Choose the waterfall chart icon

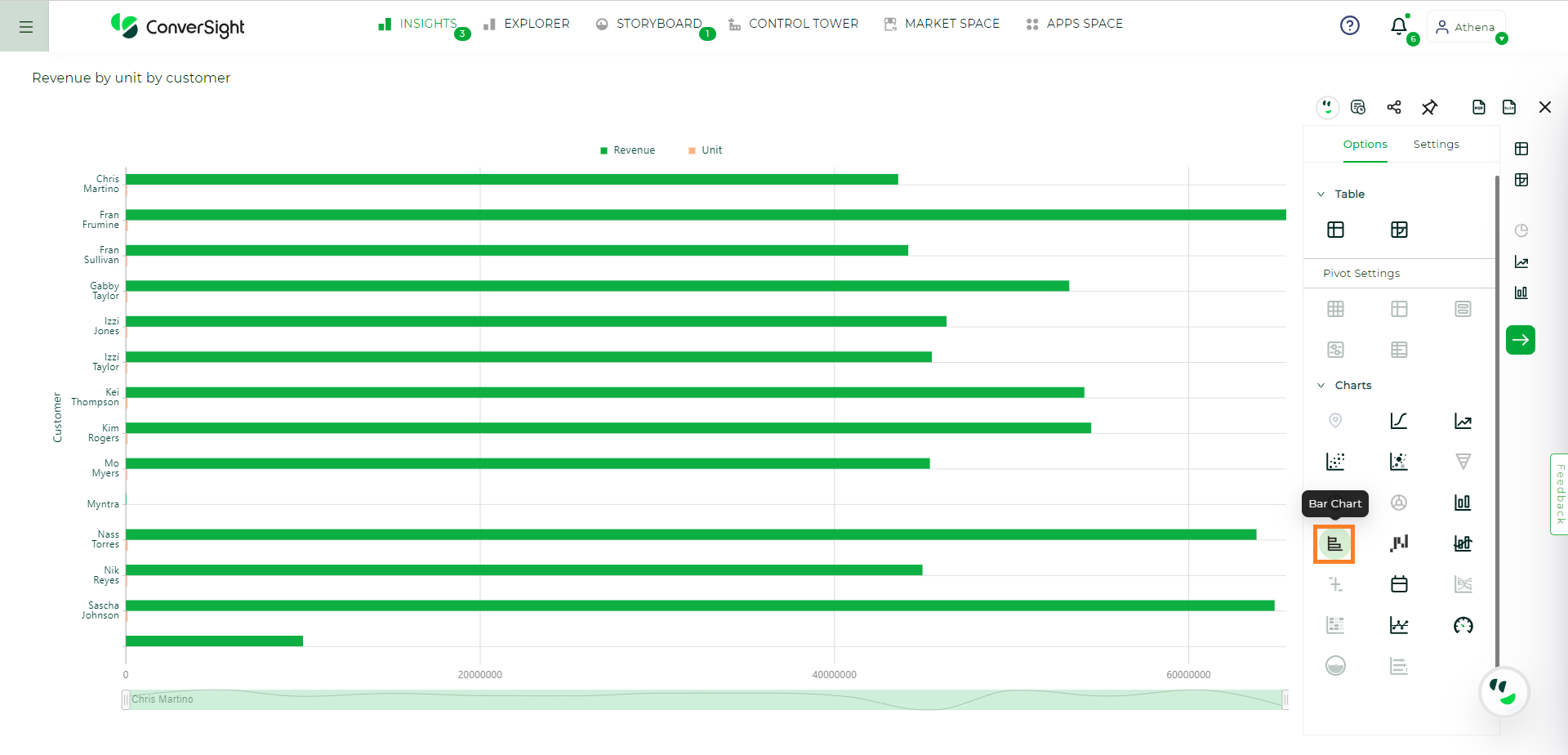[x=1399, y=543]
